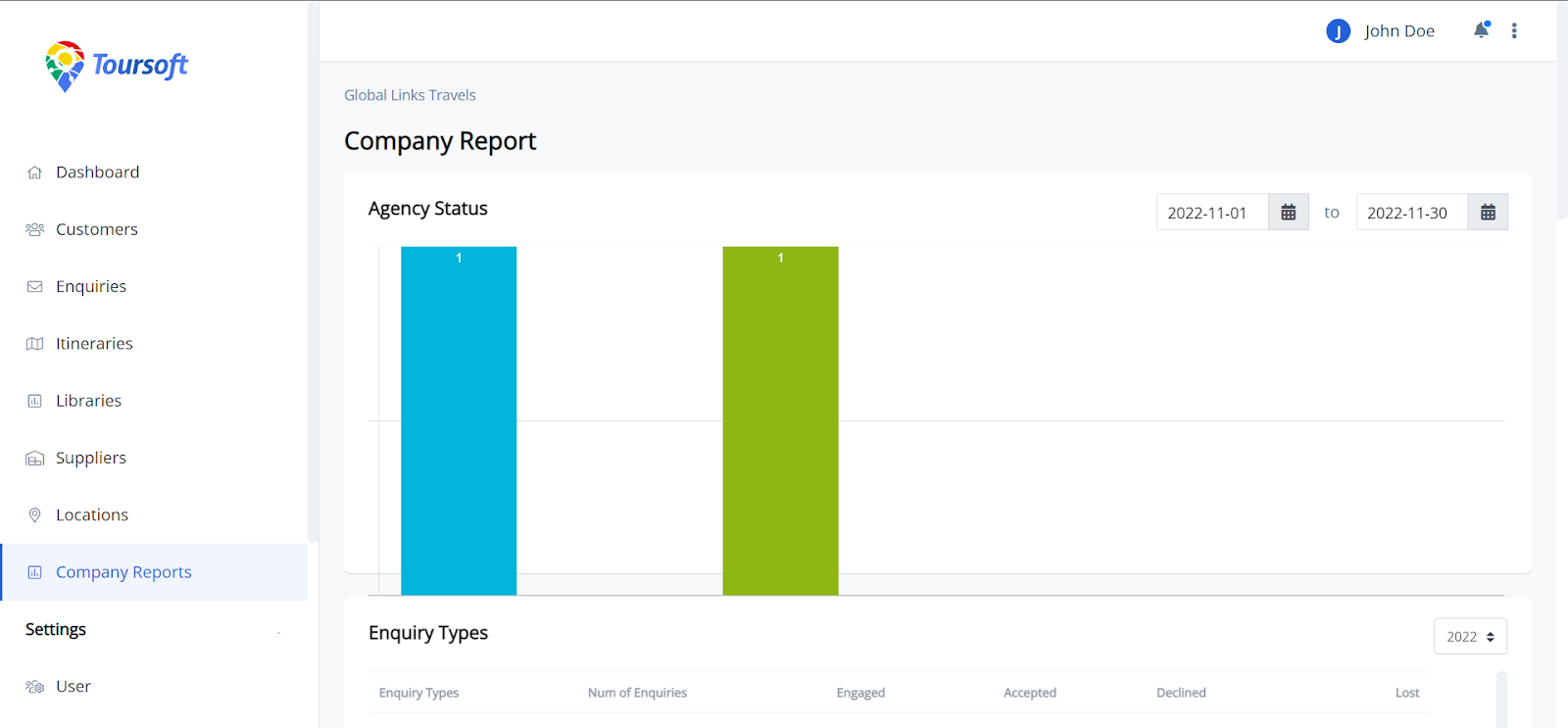Click the Accepted column header

click(1030, 693)
